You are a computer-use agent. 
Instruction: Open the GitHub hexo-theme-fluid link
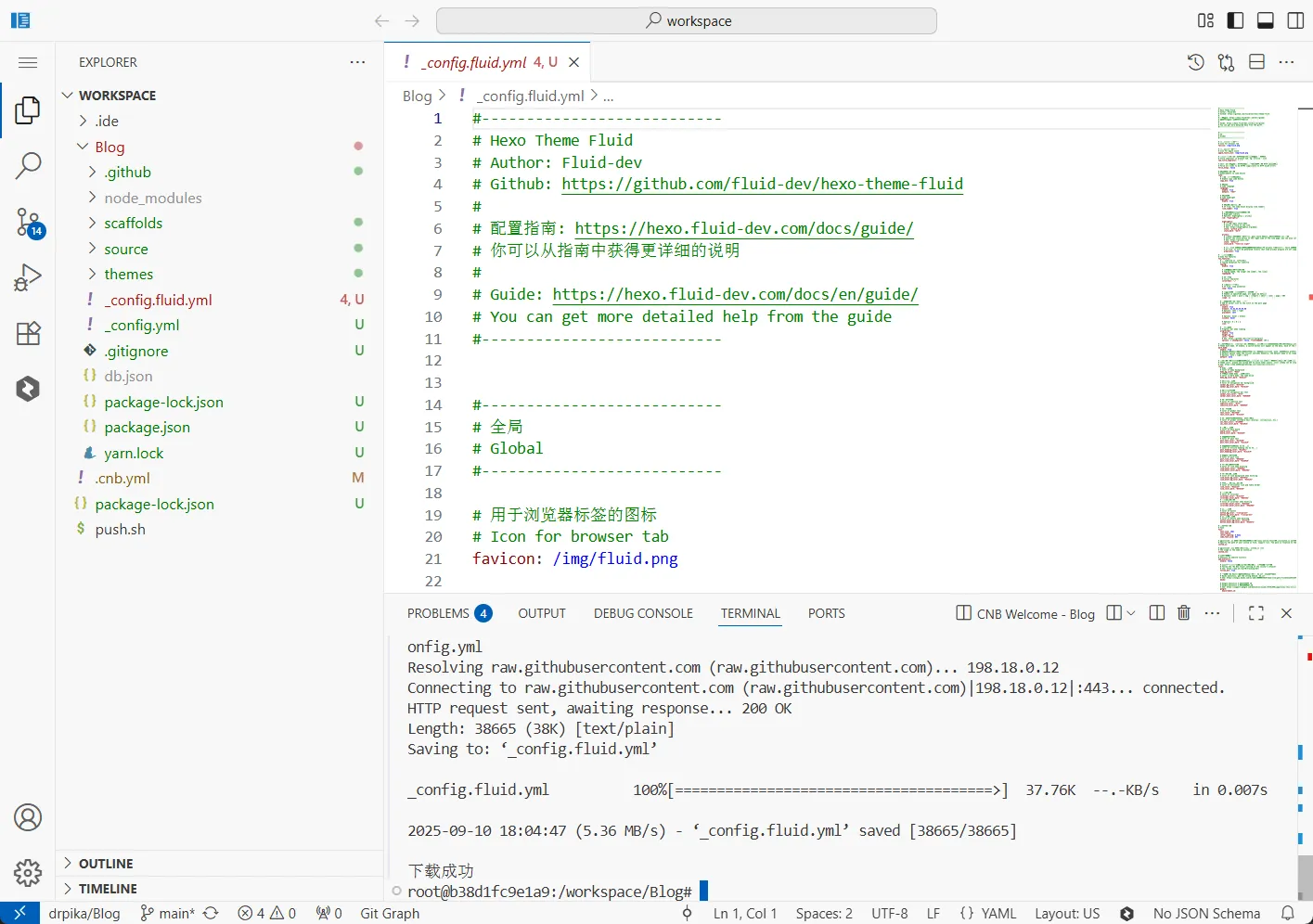(x=762, y=184)
